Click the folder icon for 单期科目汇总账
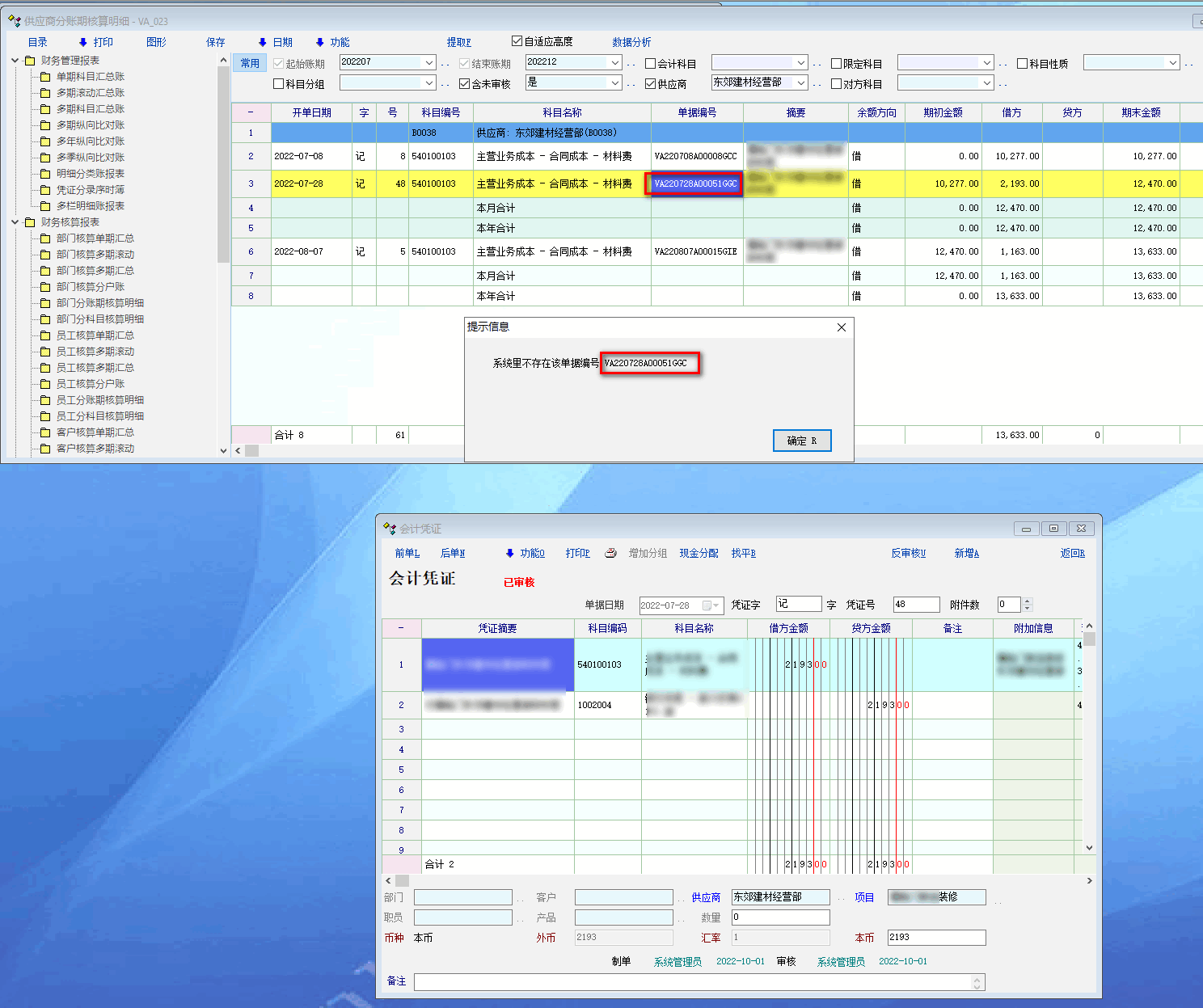Screen dimensions: 1203x1008 pos(45,77)
